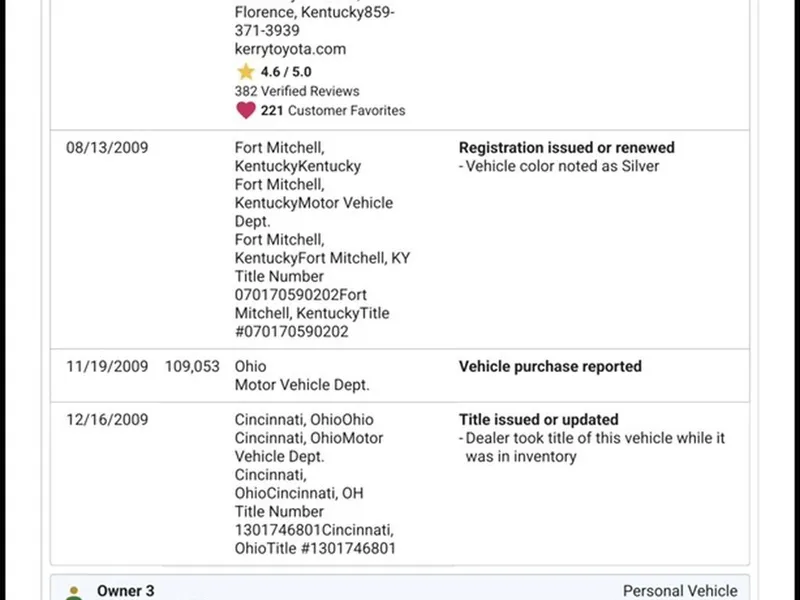Click the 12/16/2009 date entry

[107, 420]
